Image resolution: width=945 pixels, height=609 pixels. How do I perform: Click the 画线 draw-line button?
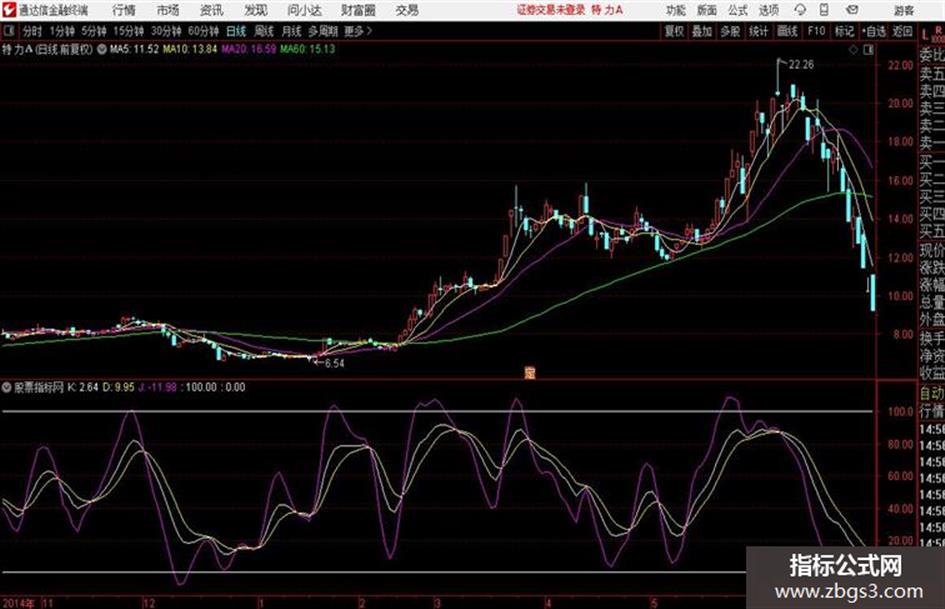coord(787,31)
